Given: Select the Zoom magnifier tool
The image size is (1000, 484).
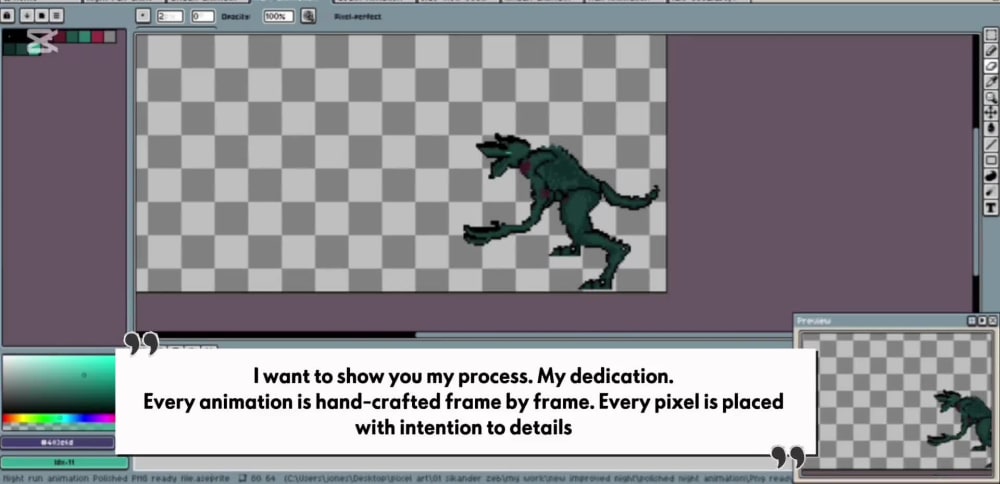Looking at the screenshot, I should [x=991, y=97].
